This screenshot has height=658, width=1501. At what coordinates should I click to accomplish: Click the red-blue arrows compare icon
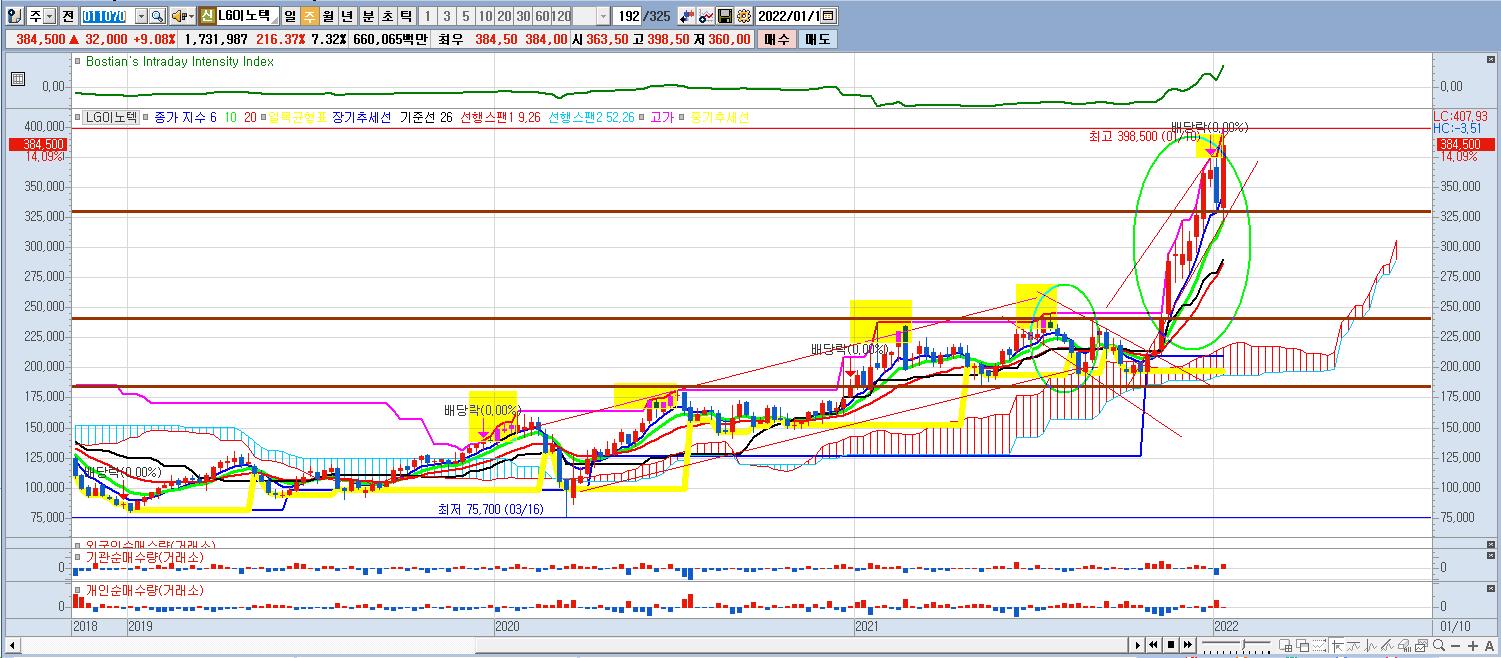[687, 16]
